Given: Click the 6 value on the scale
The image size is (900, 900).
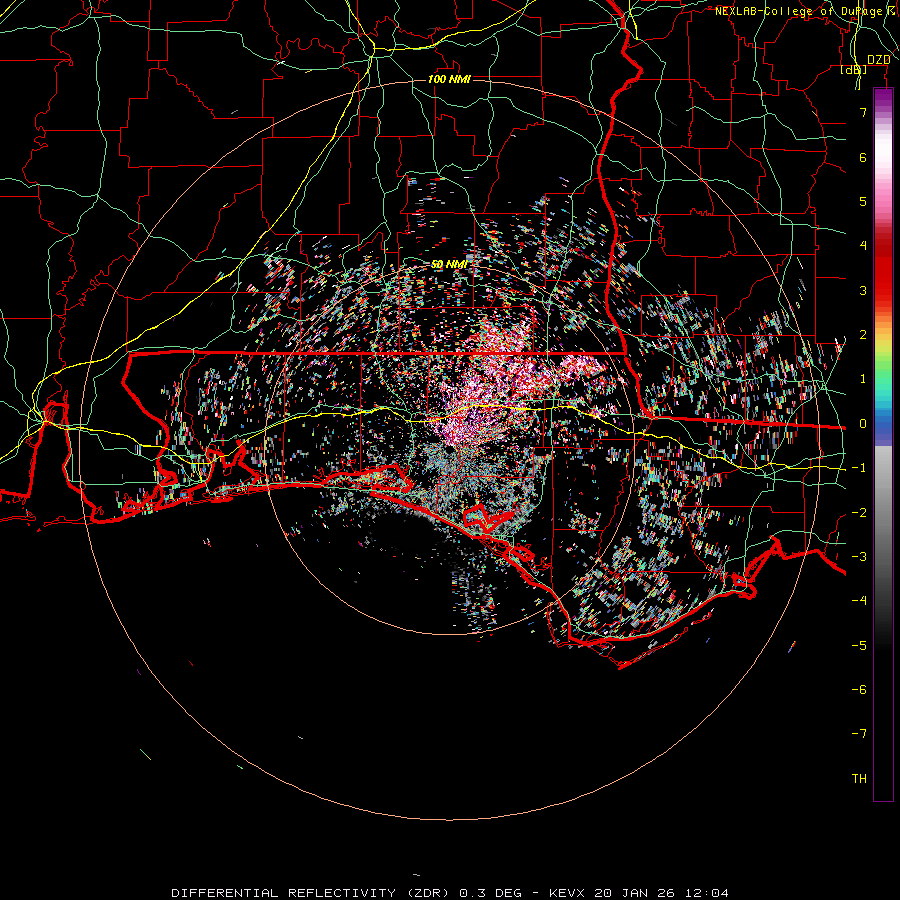Looking at the screenshot, I should pos(863,157).
